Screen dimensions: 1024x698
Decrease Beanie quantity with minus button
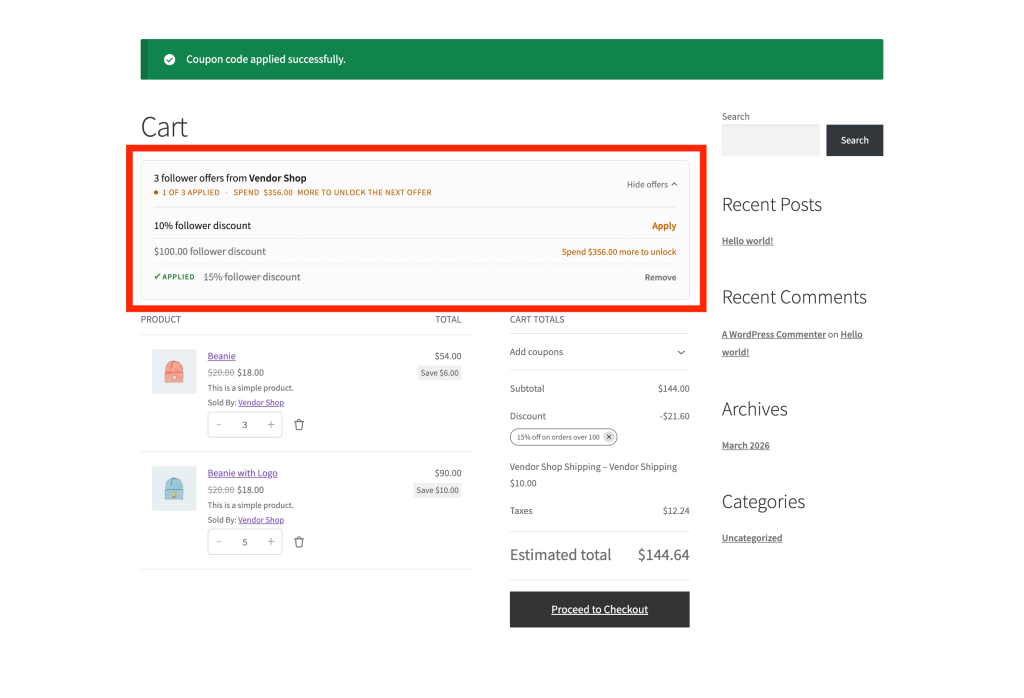pyautogui.click(x=219, y=425)
